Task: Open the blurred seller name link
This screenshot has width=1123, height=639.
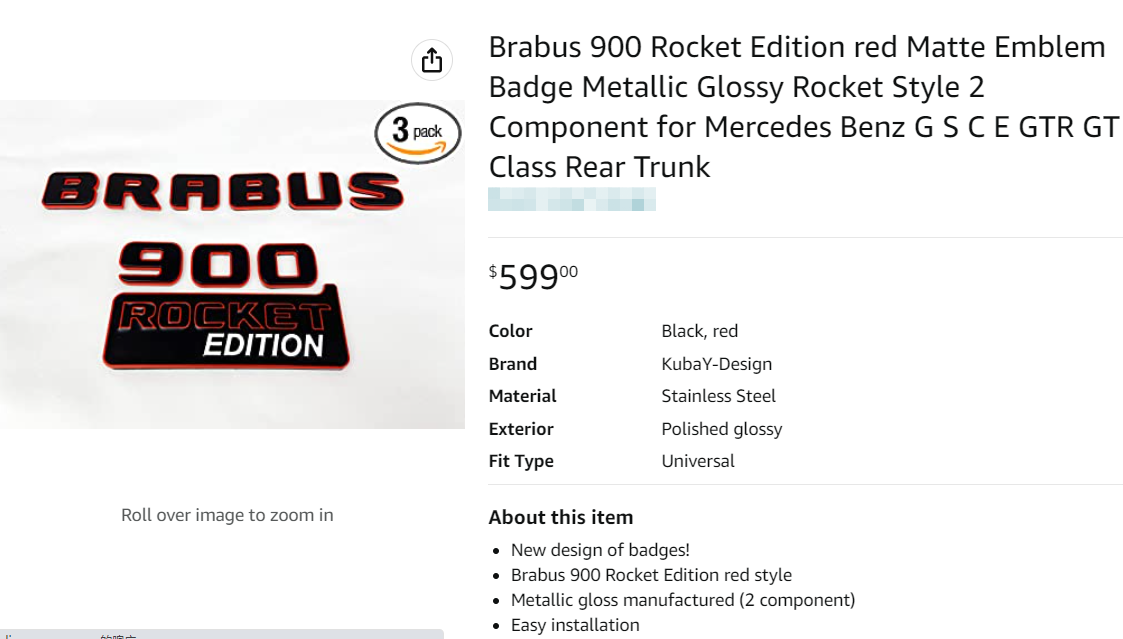Action: coord(570,200)
